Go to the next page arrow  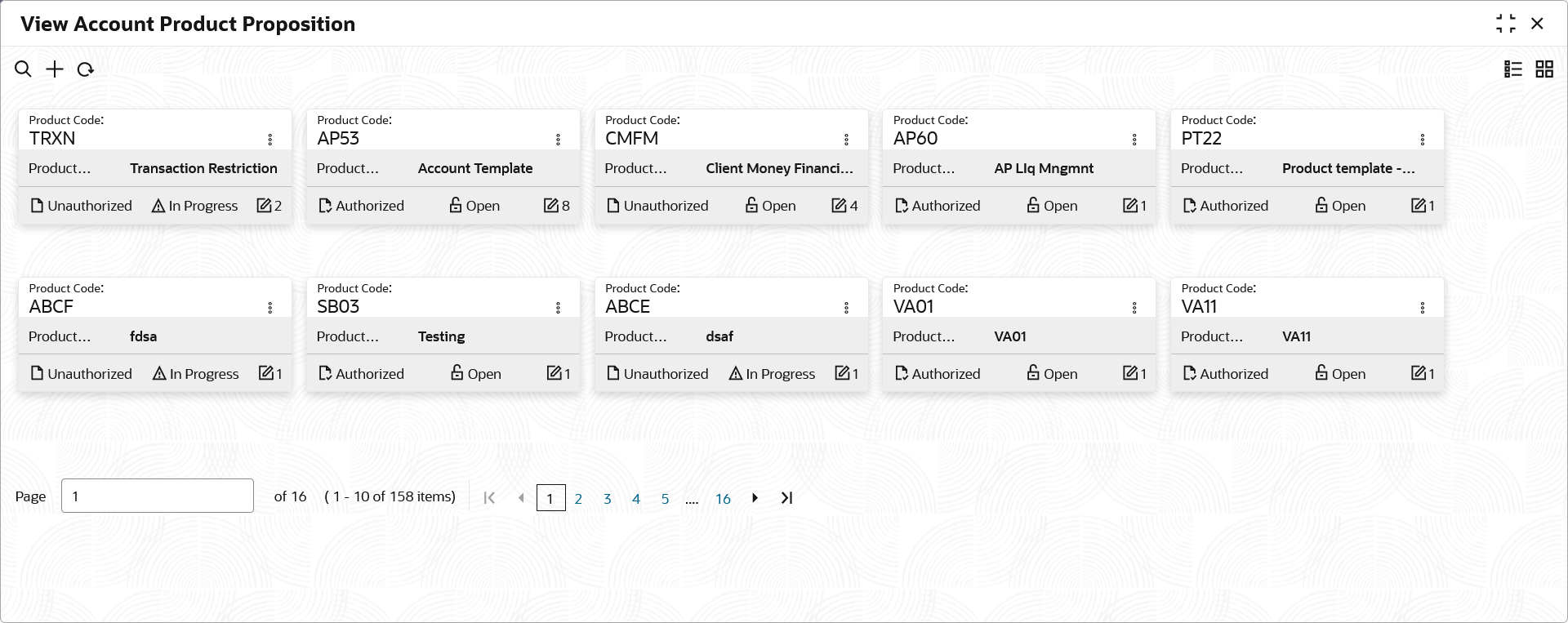coord(755,498)
